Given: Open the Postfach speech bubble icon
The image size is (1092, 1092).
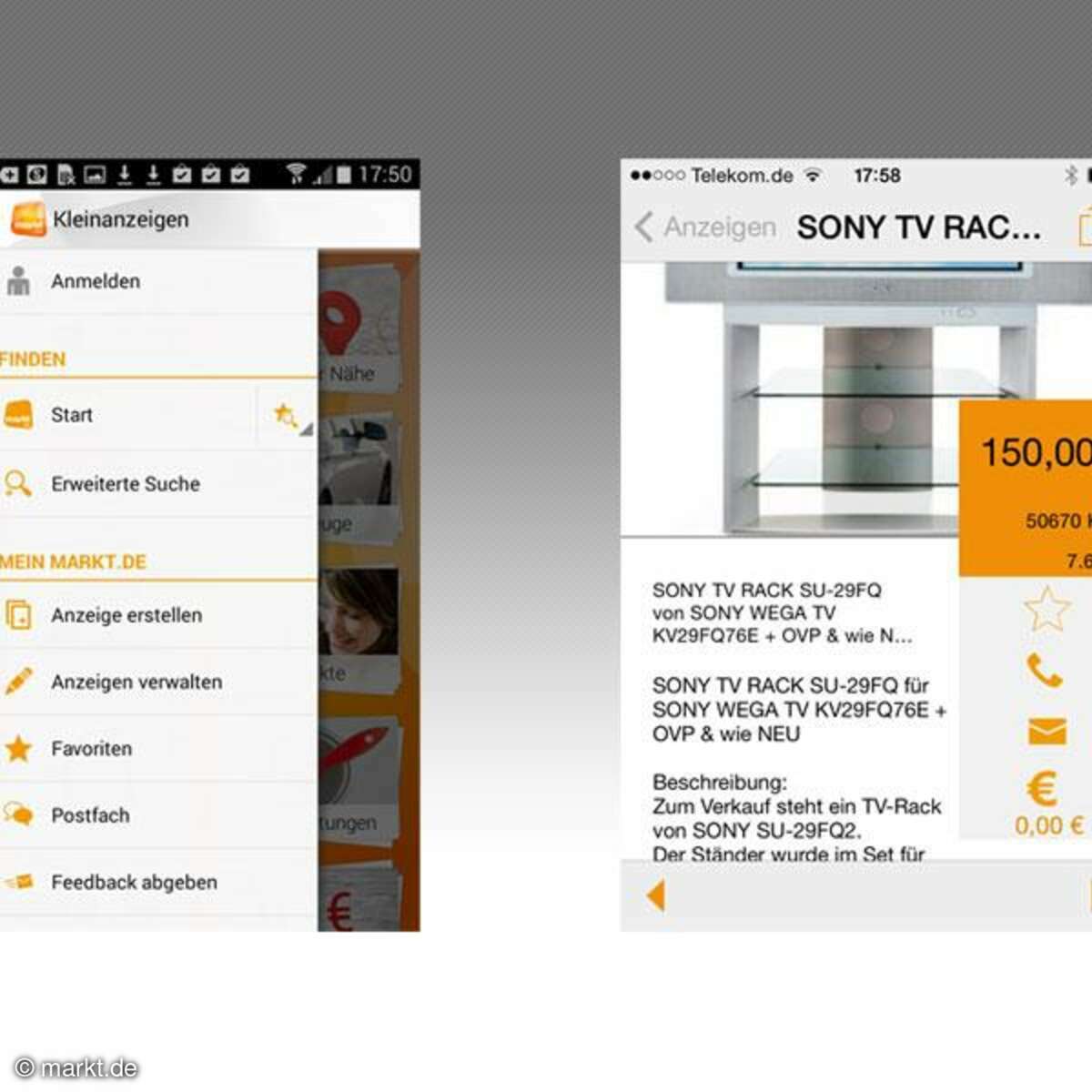Looking at the screenshot, I should 18,814.
